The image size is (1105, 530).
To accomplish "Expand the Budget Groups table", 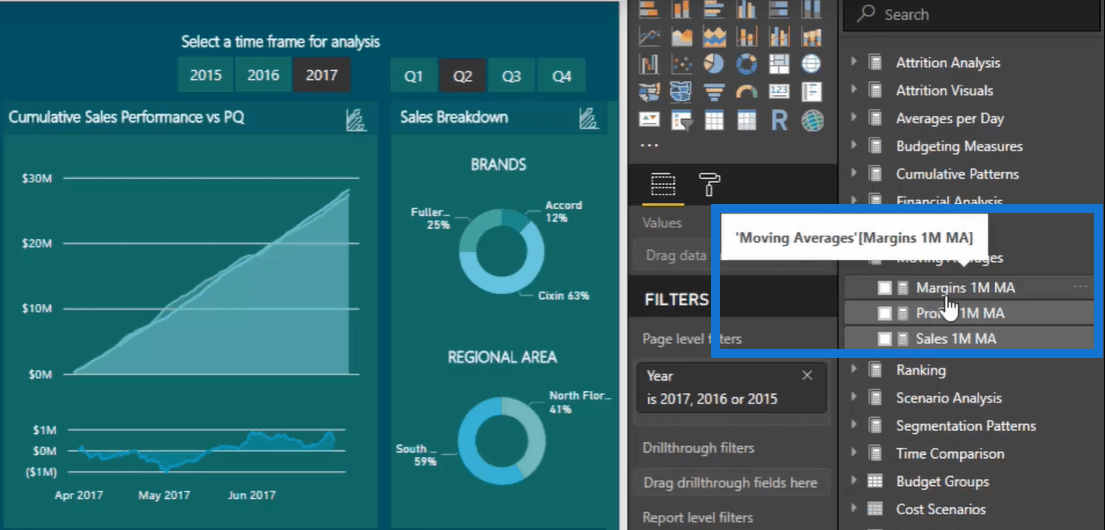I will pyautogui.click(x=853, y=481).
